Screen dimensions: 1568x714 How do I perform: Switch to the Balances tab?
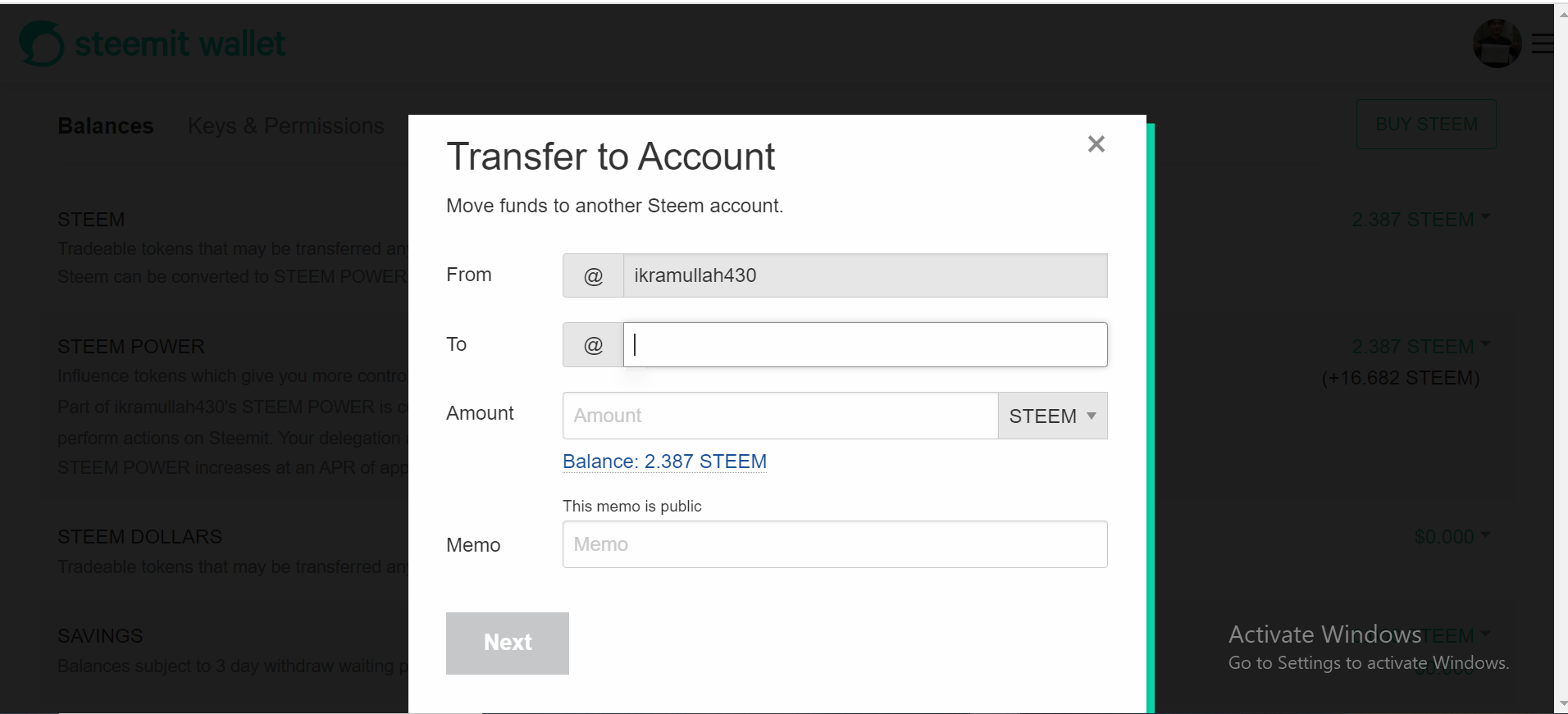pos(106,126)
